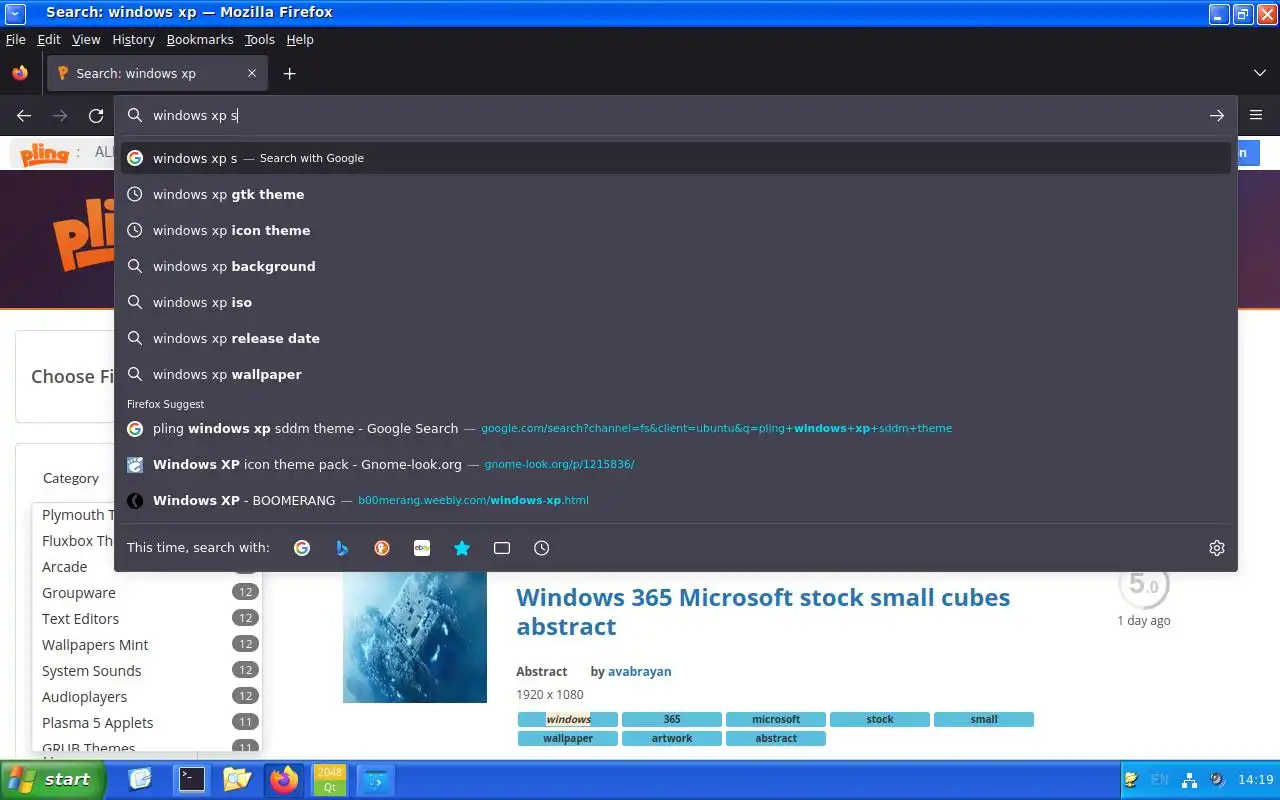Search open tabs using the tab icon
Viewport: 1280px width, 800px height.
coord(502,548)
